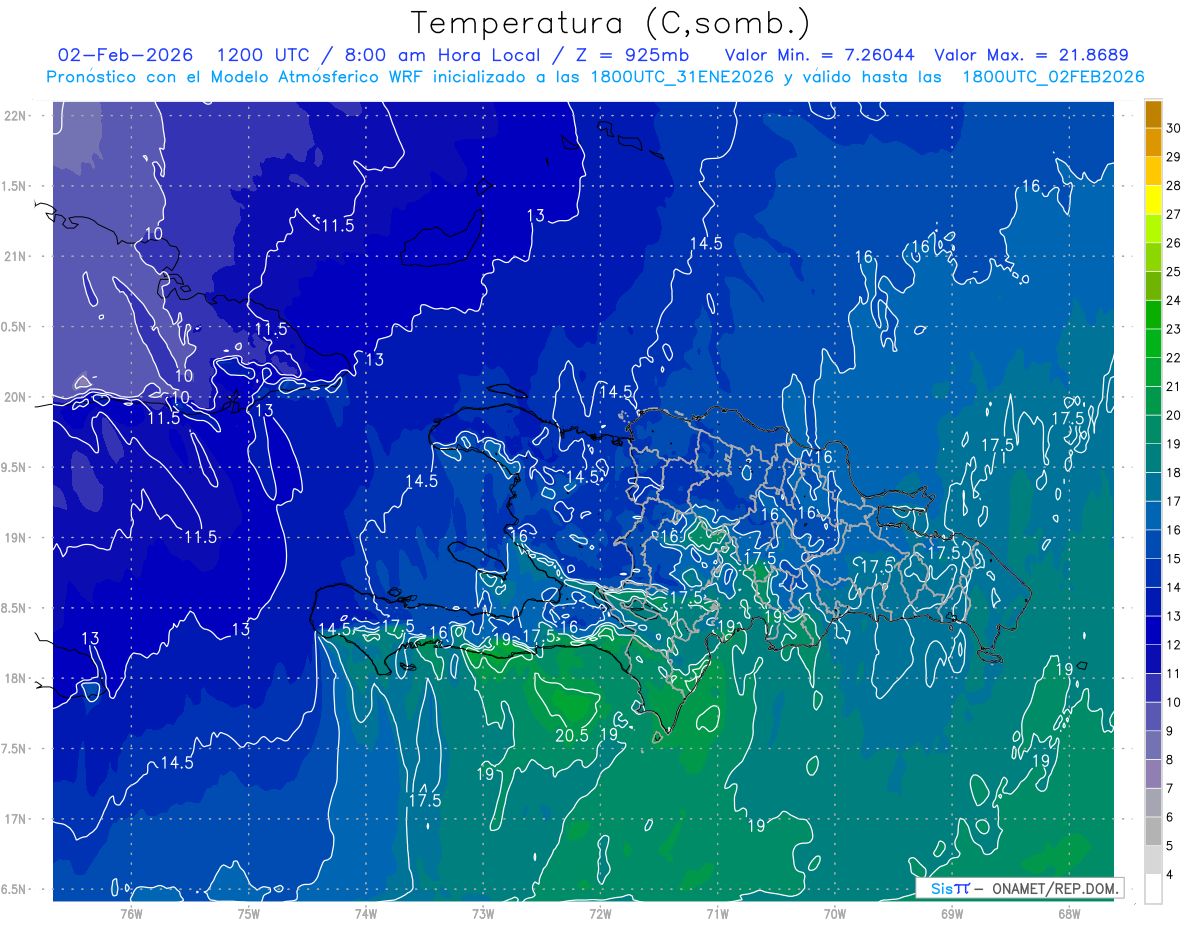The image size is (1200, 927).
Task: Select the "02-Feb-2026" forecast date text
Action: [126, 55]
